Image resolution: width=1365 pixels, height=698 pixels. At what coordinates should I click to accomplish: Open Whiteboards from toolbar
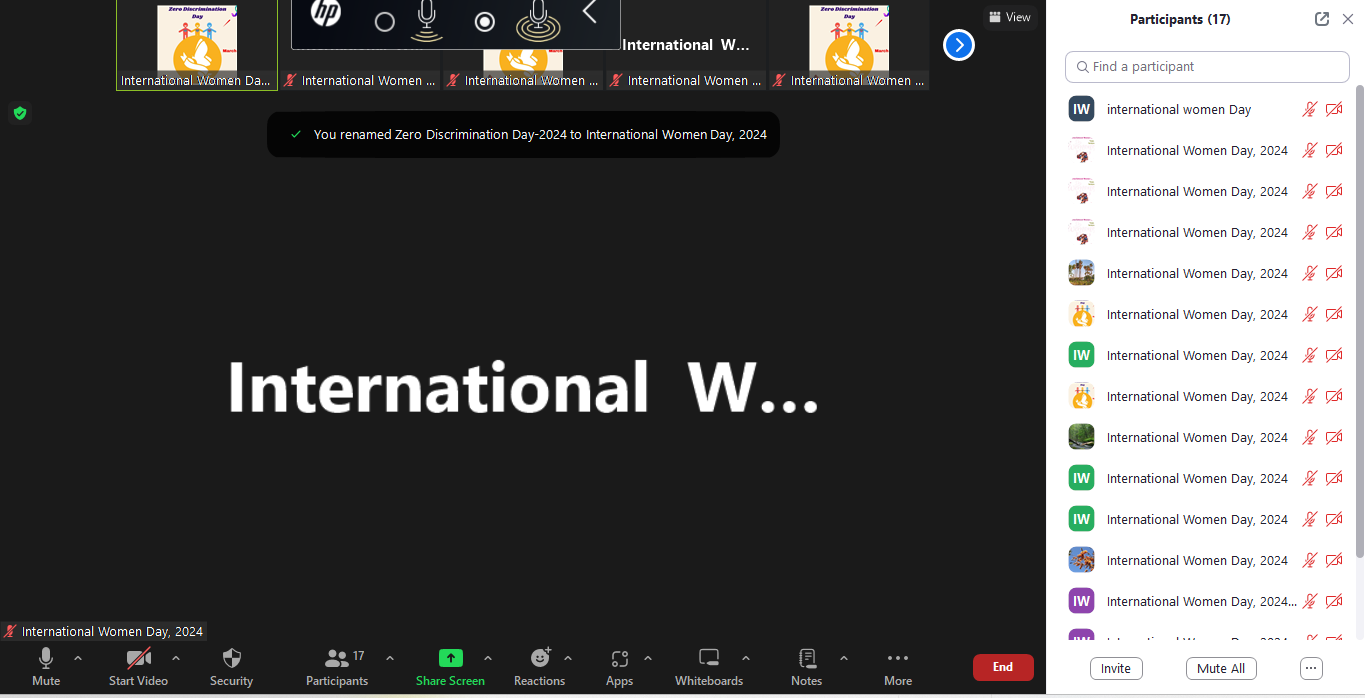(708, 666)
